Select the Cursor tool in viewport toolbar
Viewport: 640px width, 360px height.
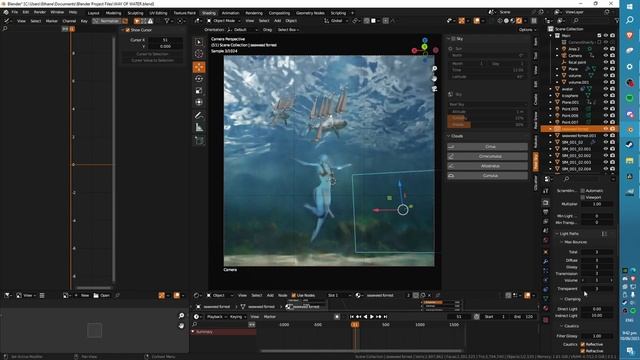point(199,53)
